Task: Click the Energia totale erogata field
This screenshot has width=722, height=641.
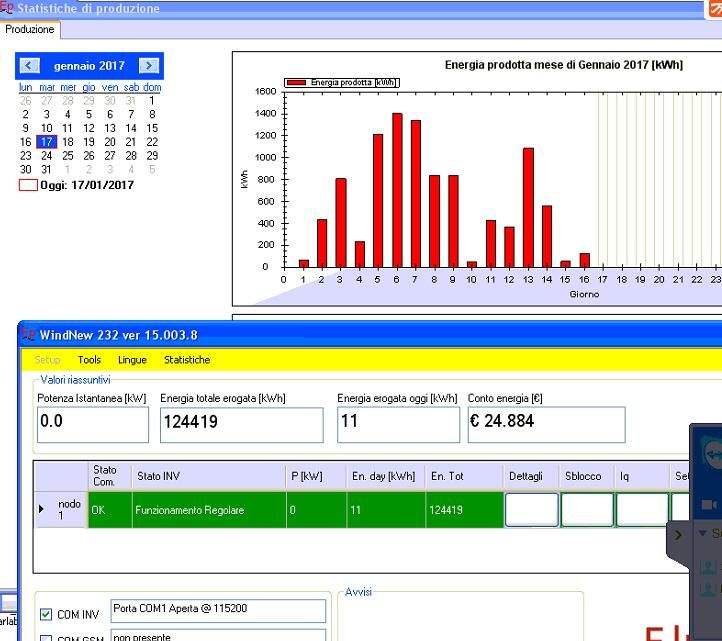Action: [x=241, y=424]
